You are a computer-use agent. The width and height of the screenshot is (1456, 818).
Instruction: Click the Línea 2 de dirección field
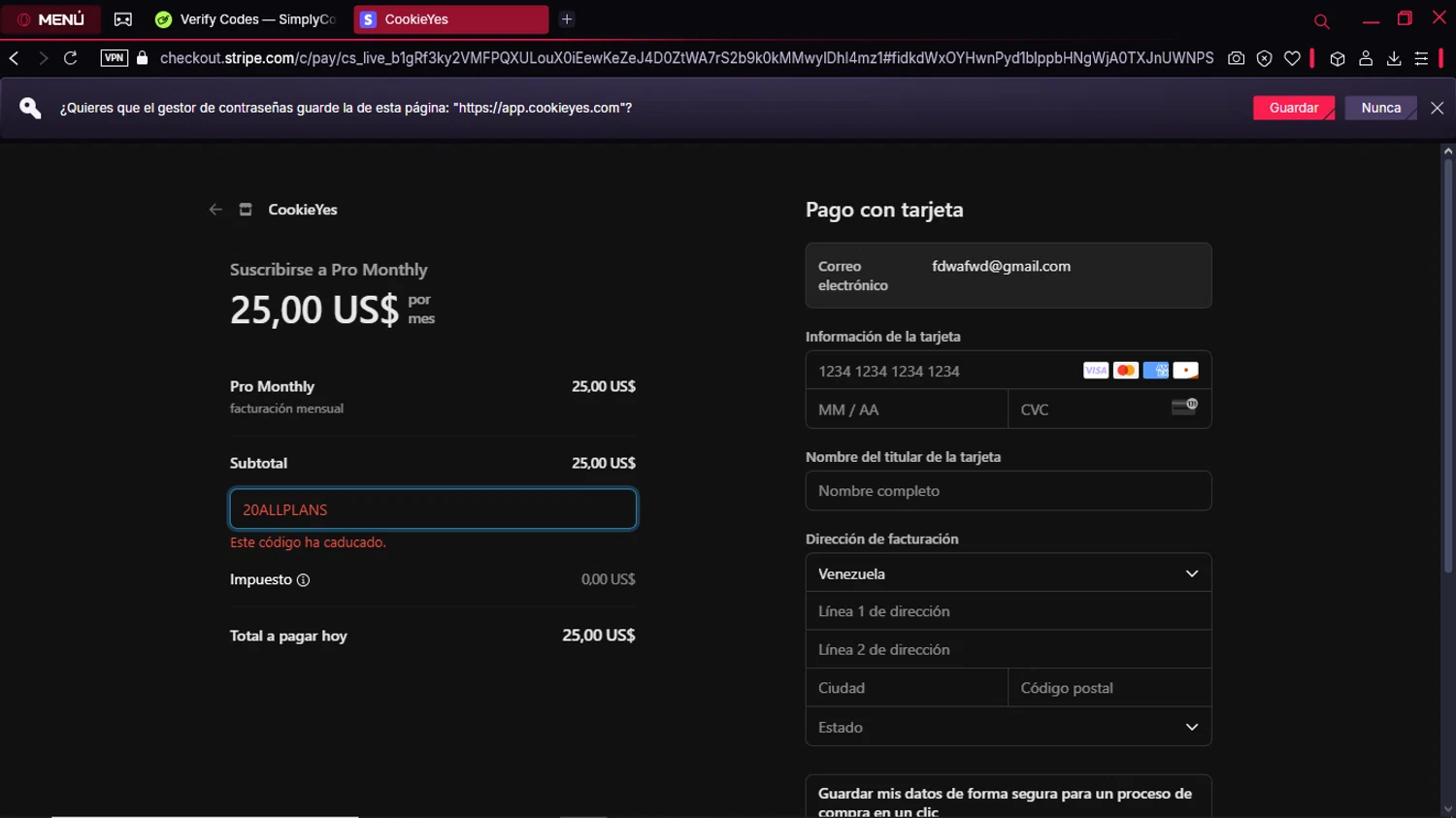tap(1009, 650)
